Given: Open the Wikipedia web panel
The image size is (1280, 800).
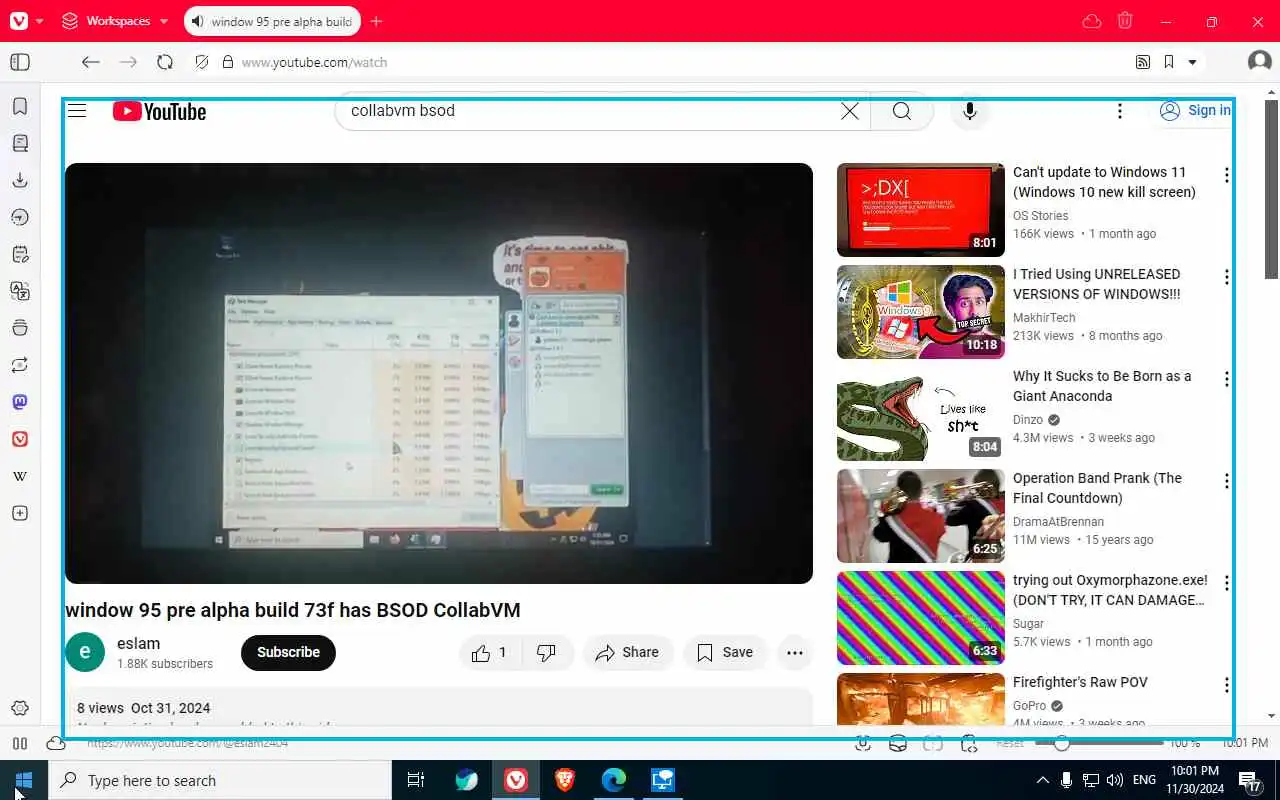Looking at the screenshot, I should [20, 476].
